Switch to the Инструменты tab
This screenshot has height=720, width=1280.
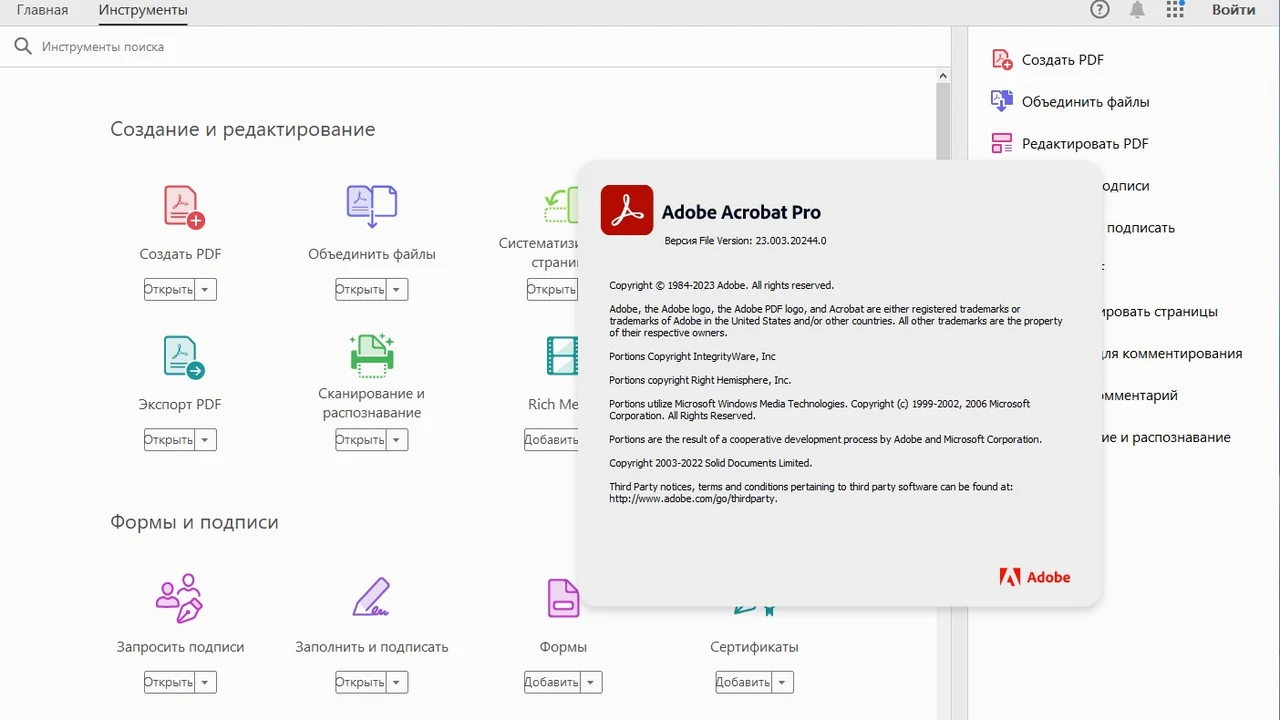[x=143, y=11]
